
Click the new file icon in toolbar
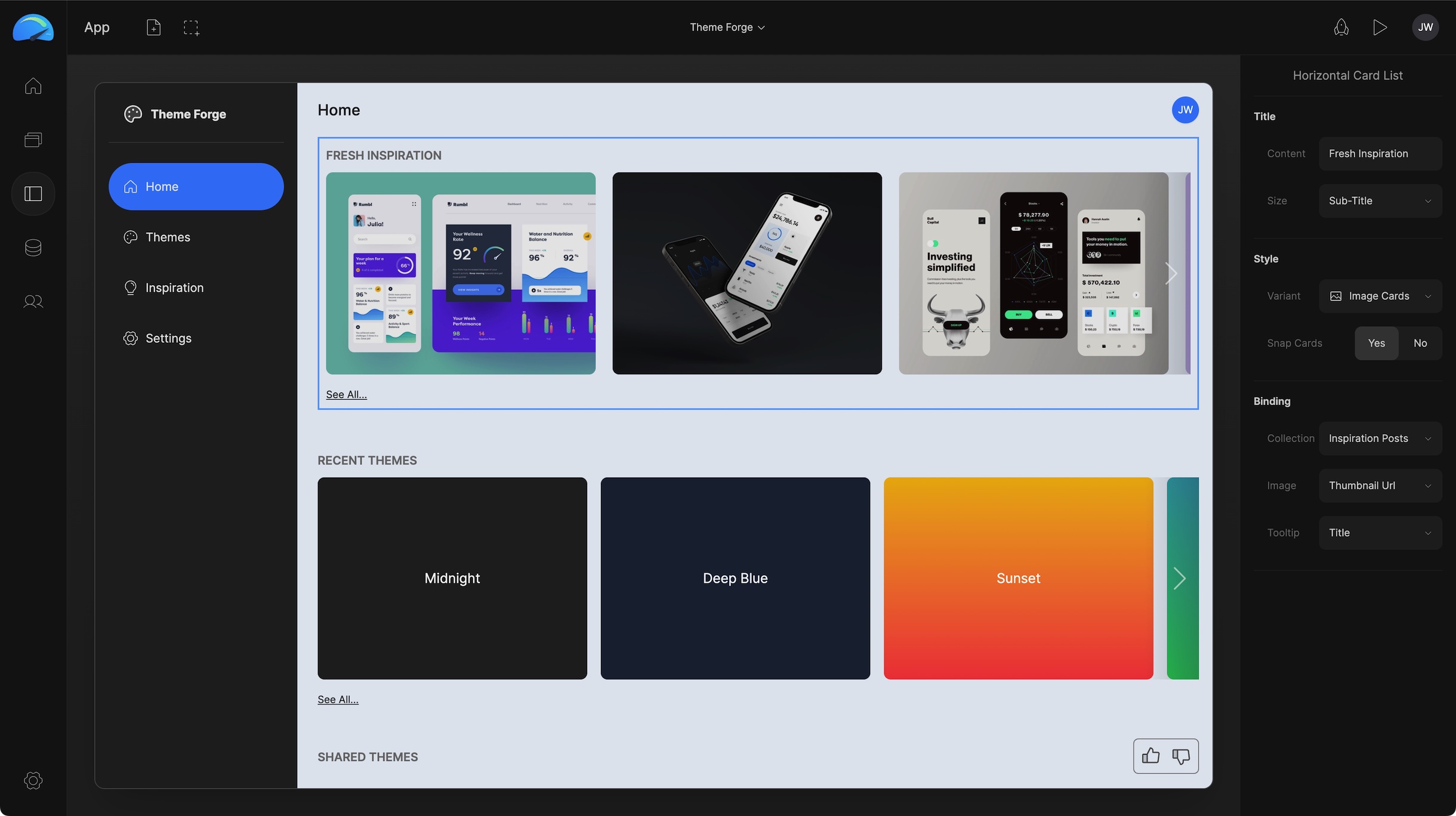[x=153, y=27]
